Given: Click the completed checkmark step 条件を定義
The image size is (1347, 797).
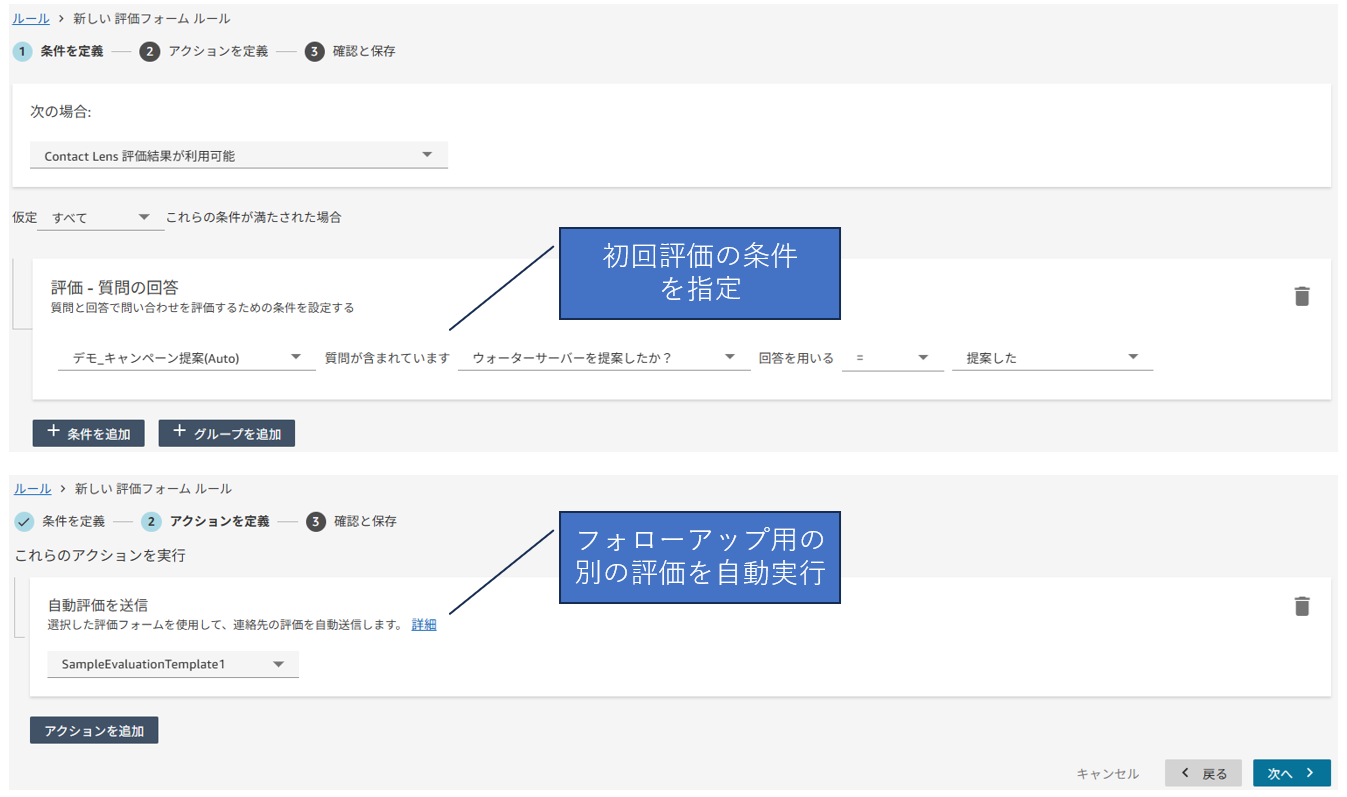Looking at the screenshot, I should [24, 521].
